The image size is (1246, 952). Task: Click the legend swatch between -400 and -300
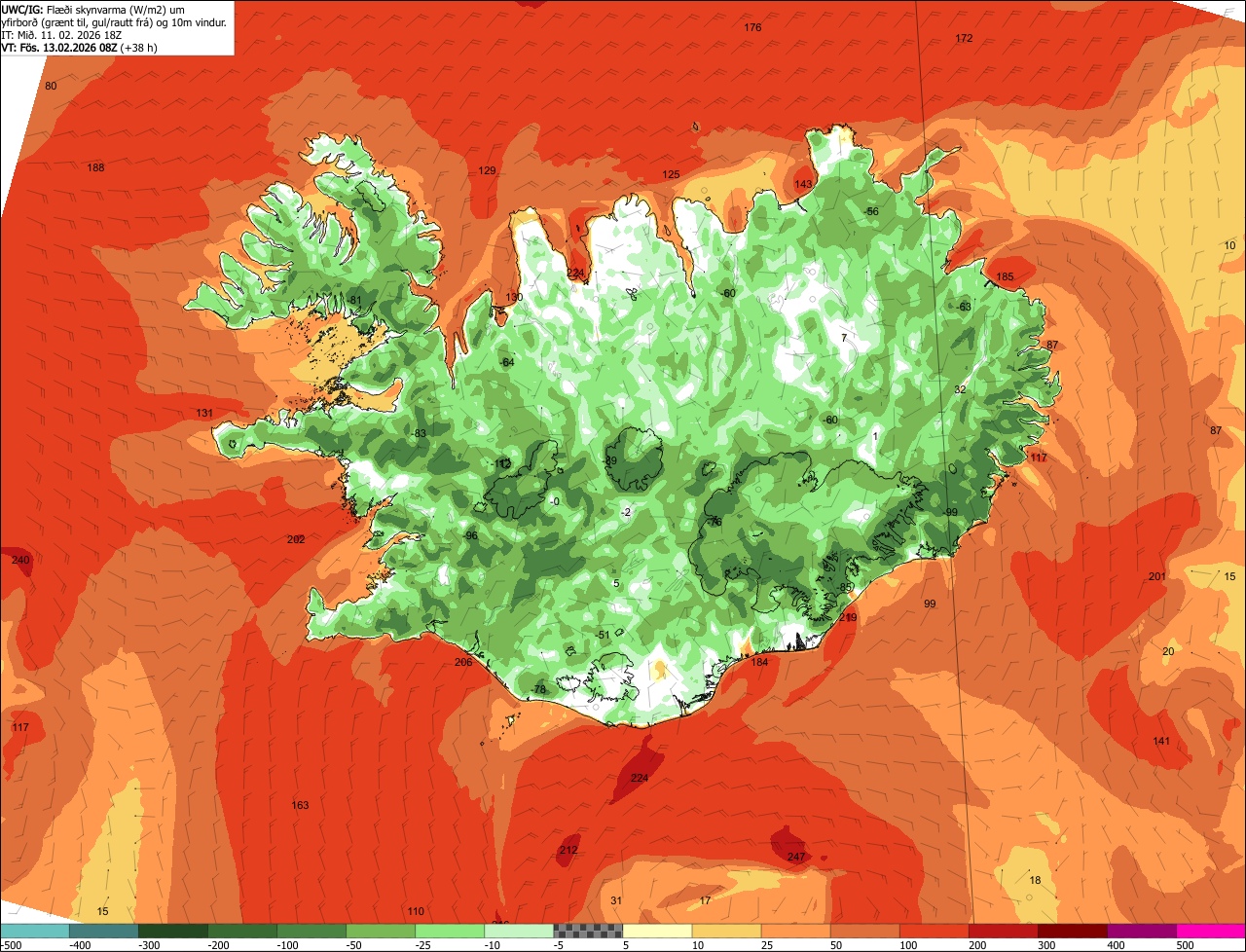coord(103,931)
